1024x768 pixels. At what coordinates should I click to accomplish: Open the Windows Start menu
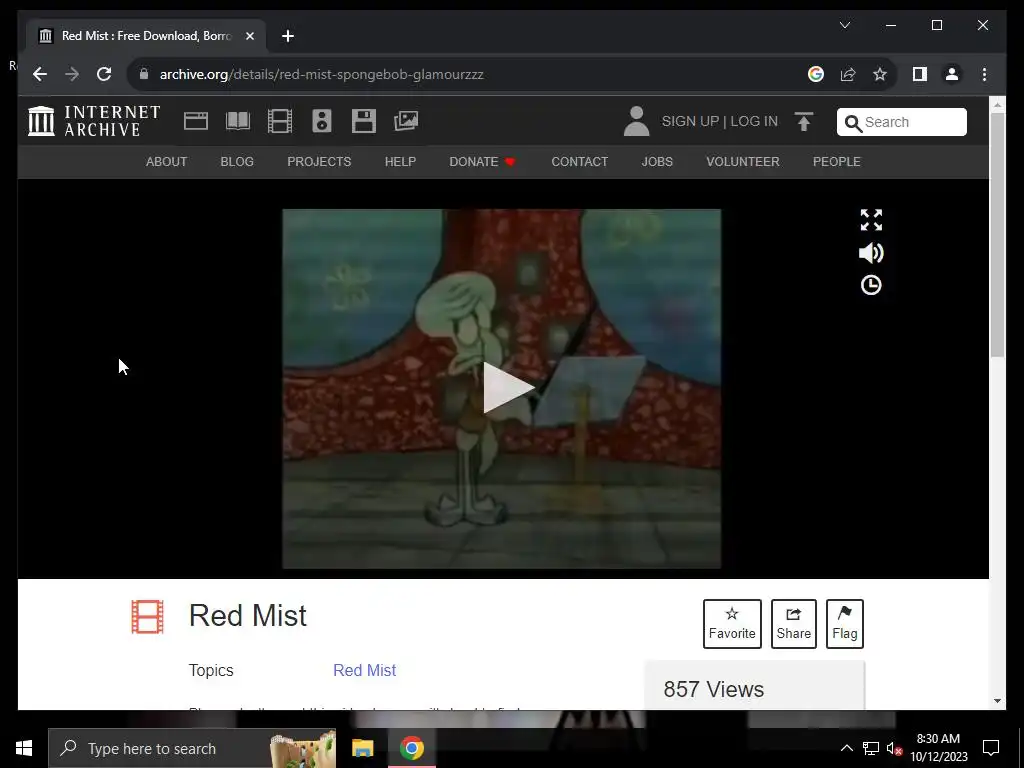coord(24,748)
